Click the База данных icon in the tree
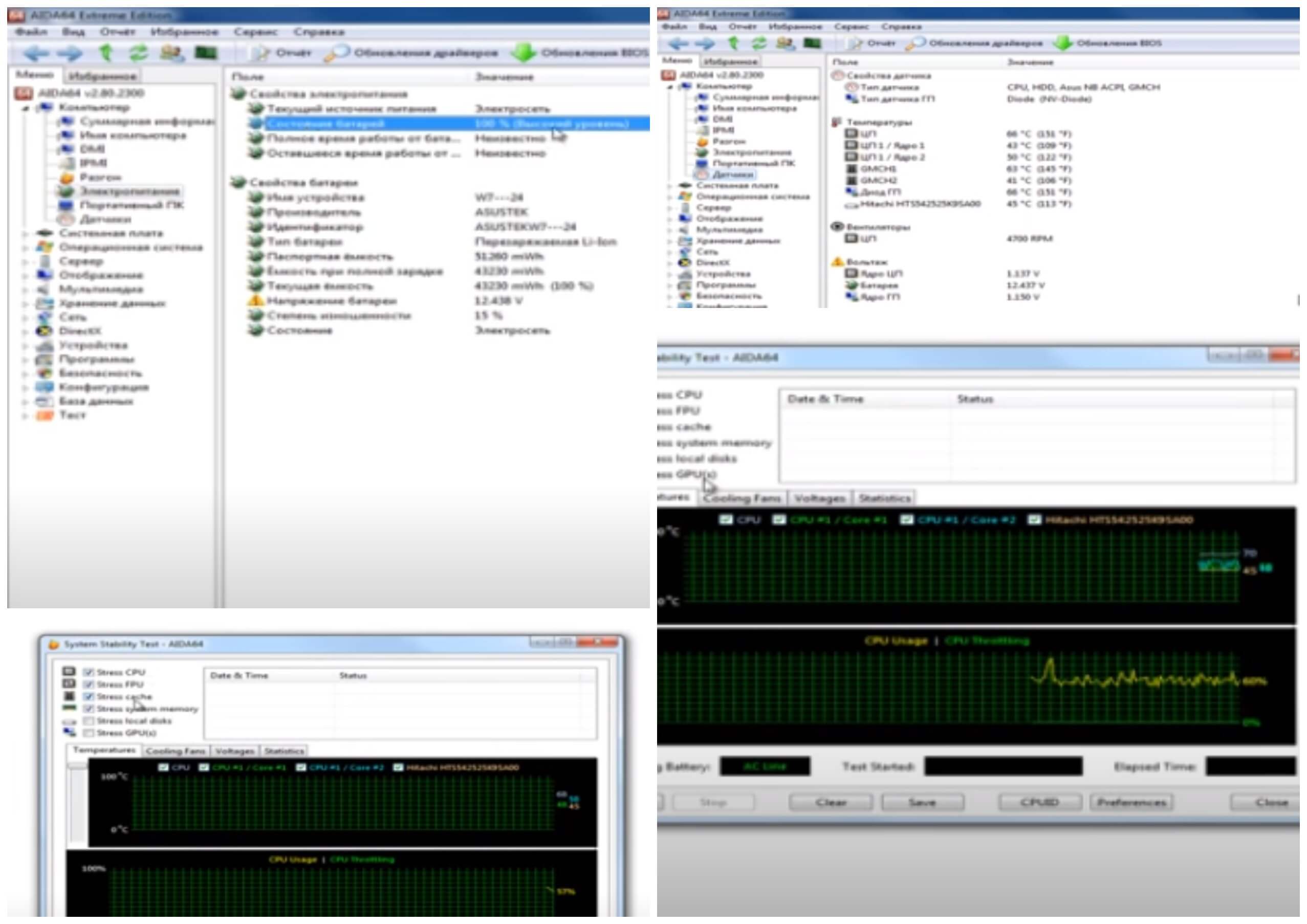Viewport: 1307px width, 924px height. click(x=45, y=401)
